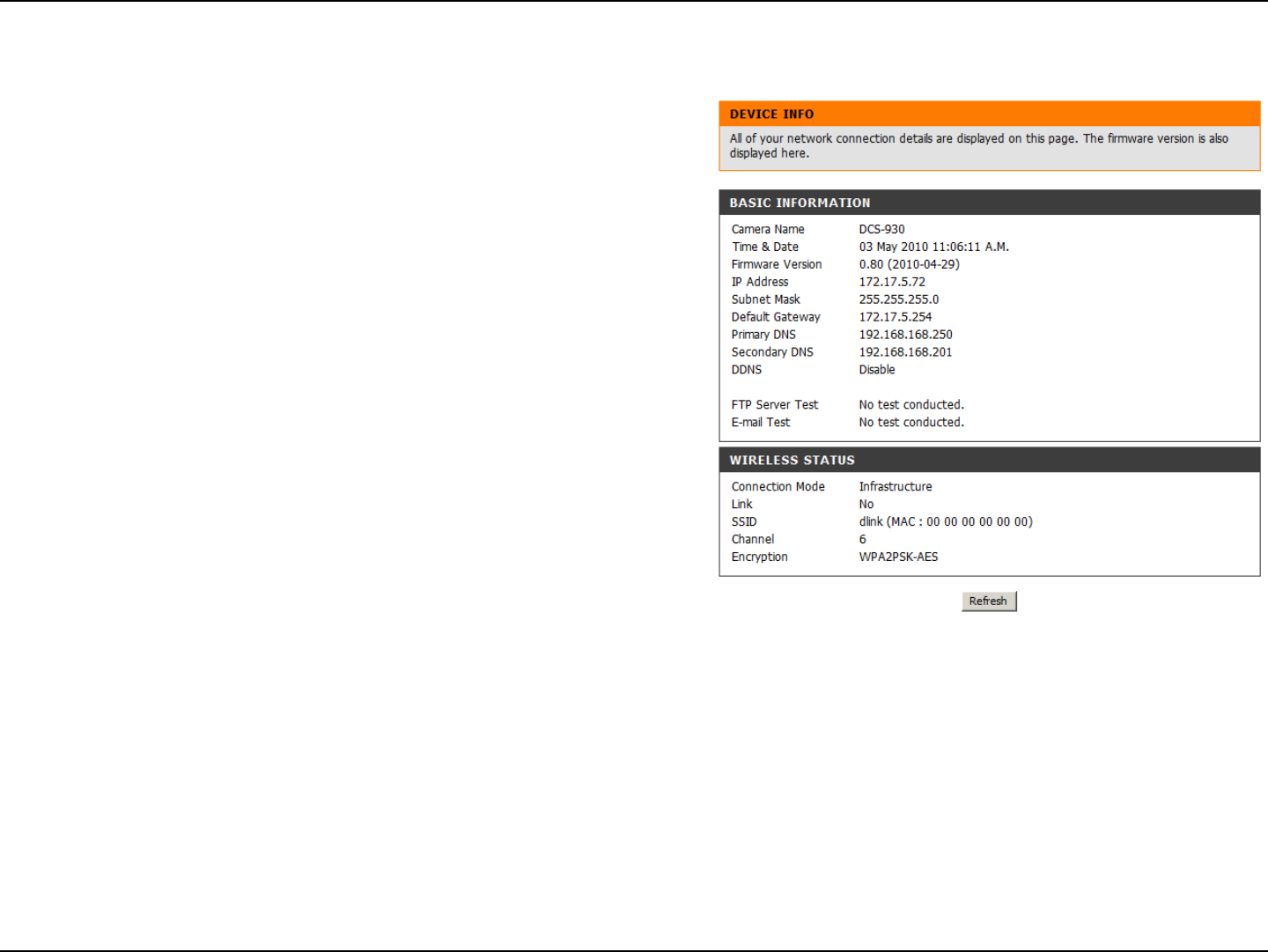Select the DDNS label
Image resolution: width=1268 pixels, height=952 pixels.
point(747,370)
